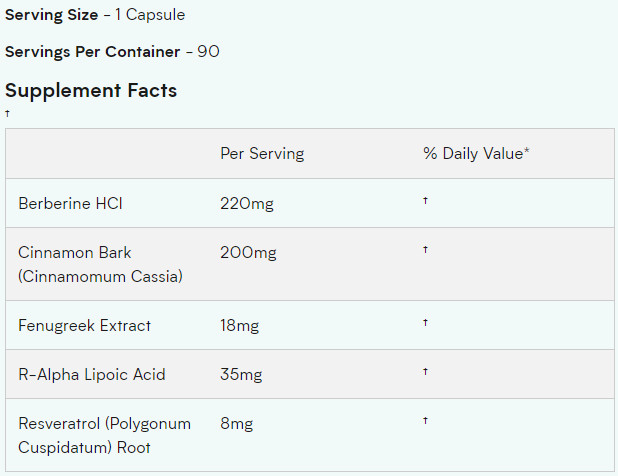
Task: Click the dagger in R-Alpha Lipoic Acid row
Action: (425, 372)
